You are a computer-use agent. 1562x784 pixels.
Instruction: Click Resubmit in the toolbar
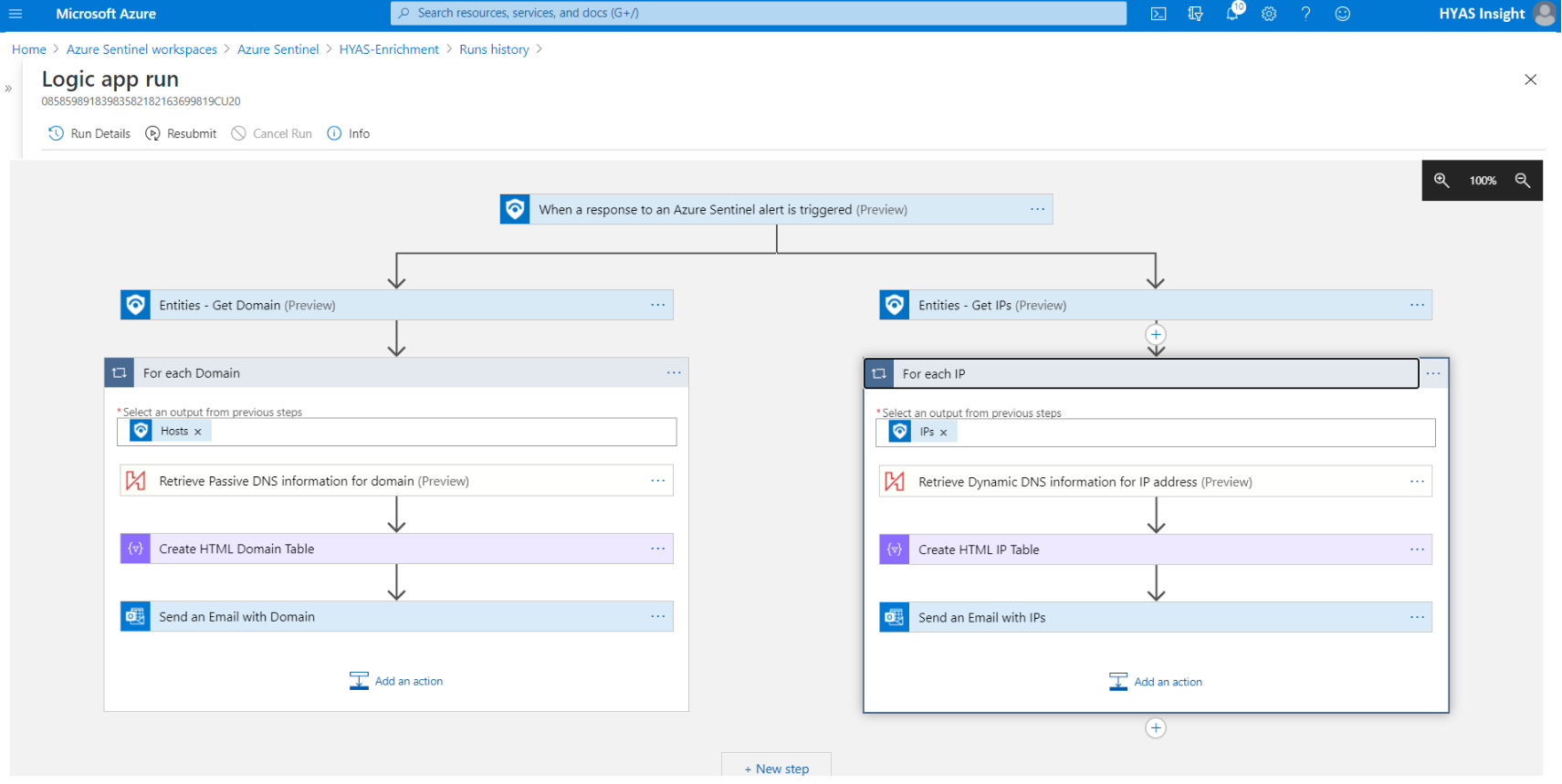pos(181,133)
